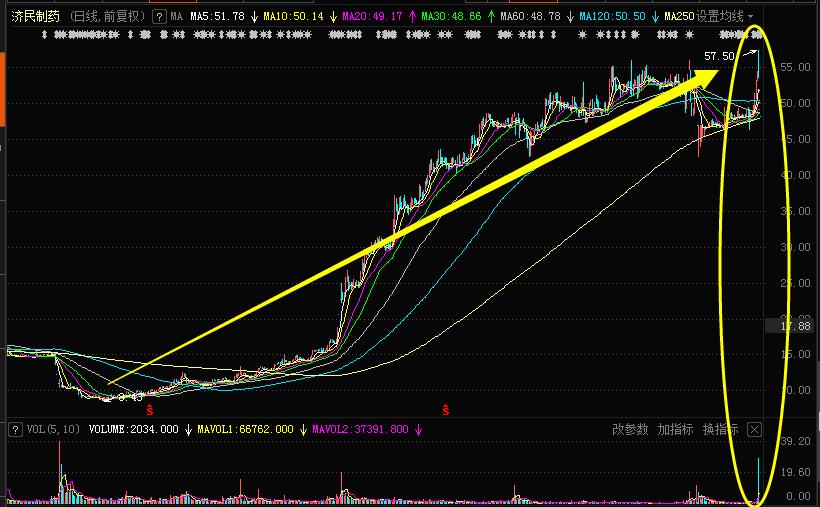
Task: Select the cyan MA120:50.50 value
Action: coord(612,17)
